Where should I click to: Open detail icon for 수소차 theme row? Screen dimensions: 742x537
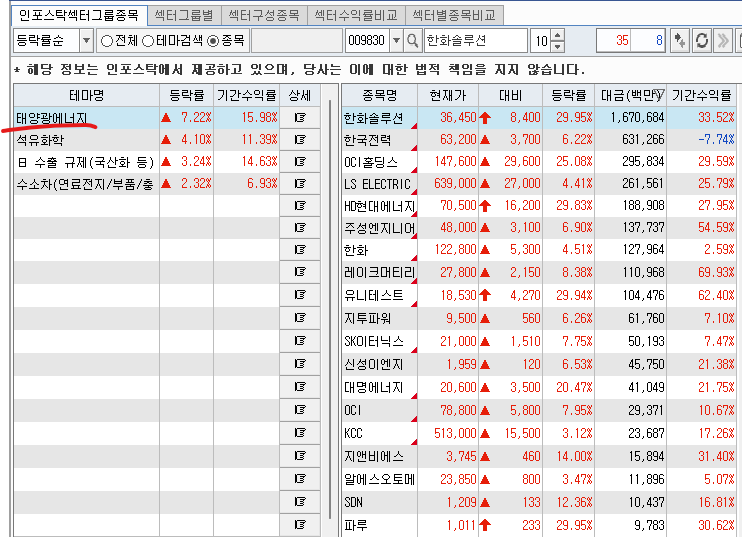pyautogui.click(x=300, y=184)
